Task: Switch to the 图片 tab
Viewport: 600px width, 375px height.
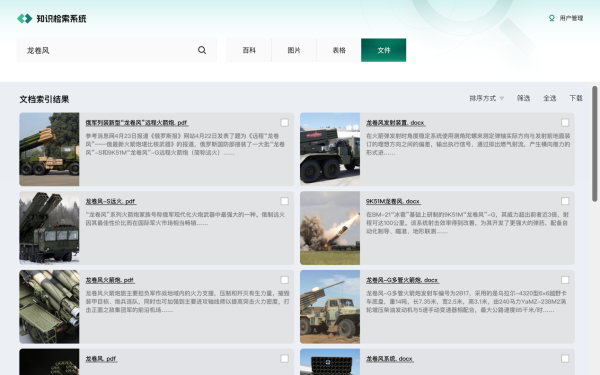Action: [294, 50]
